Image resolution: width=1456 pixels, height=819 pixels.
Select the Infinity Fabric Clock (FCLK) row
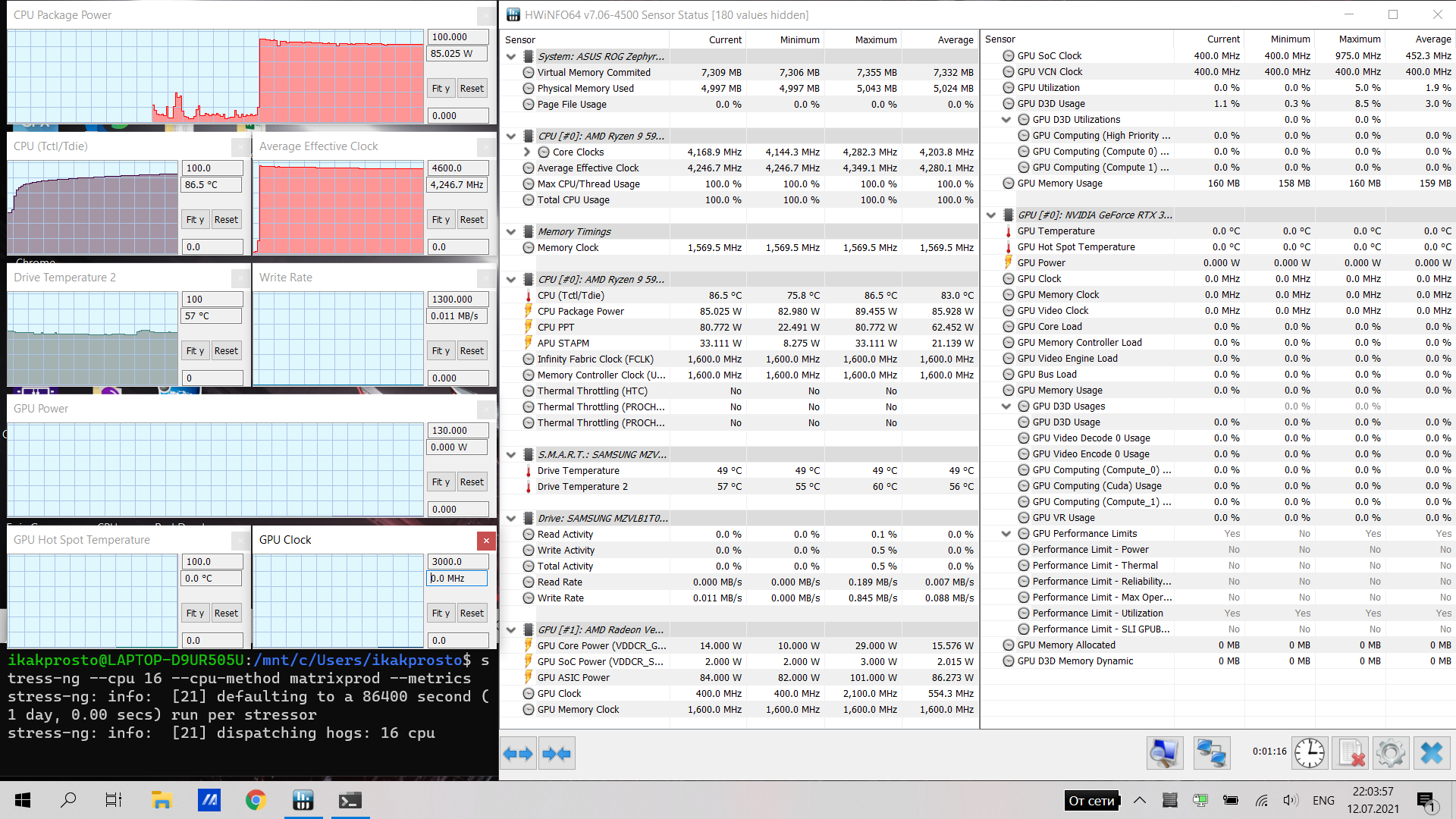739,359
